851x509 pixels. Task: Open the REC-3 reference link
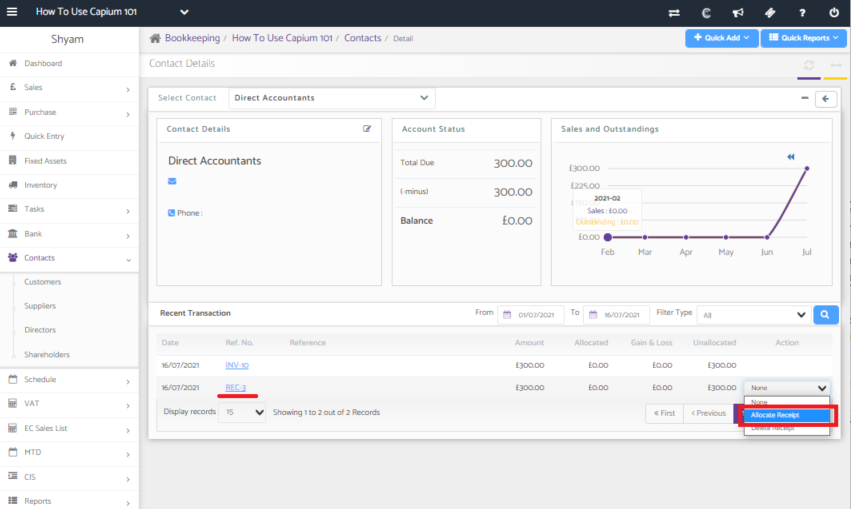click(x=236, y=387)
